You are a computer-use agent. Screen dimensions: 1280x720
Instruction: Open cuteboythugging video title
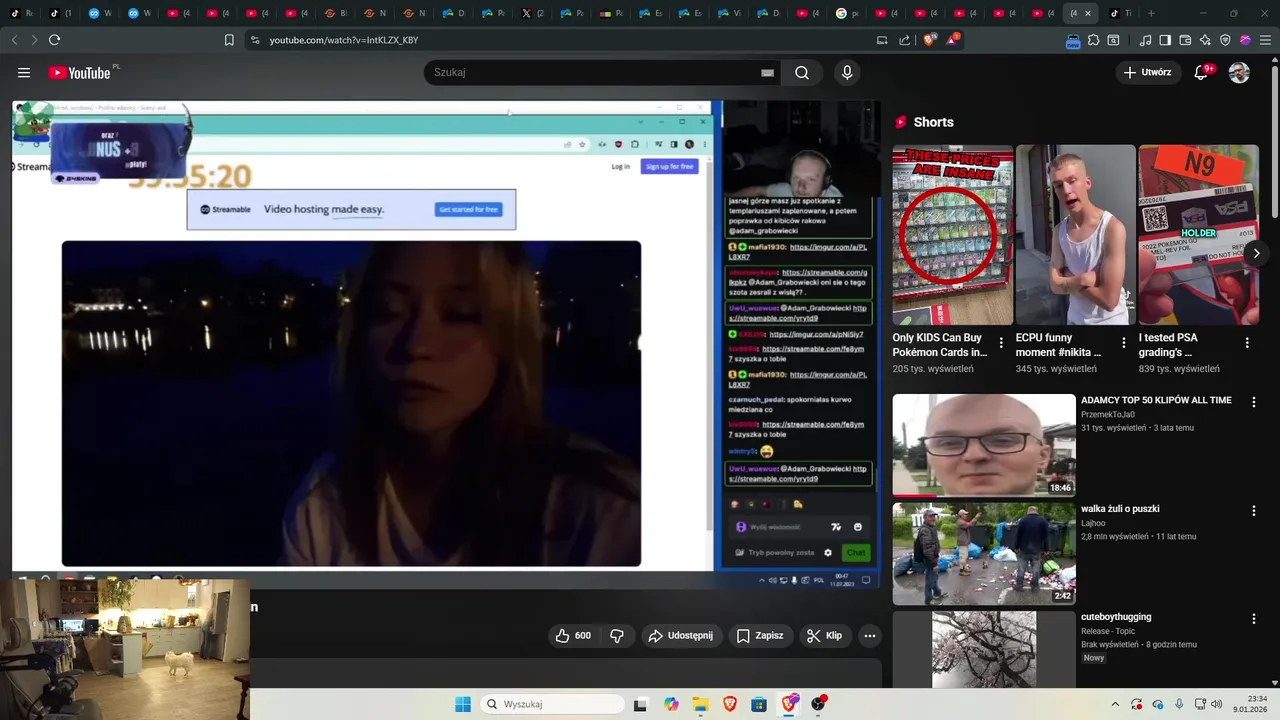1116,617
